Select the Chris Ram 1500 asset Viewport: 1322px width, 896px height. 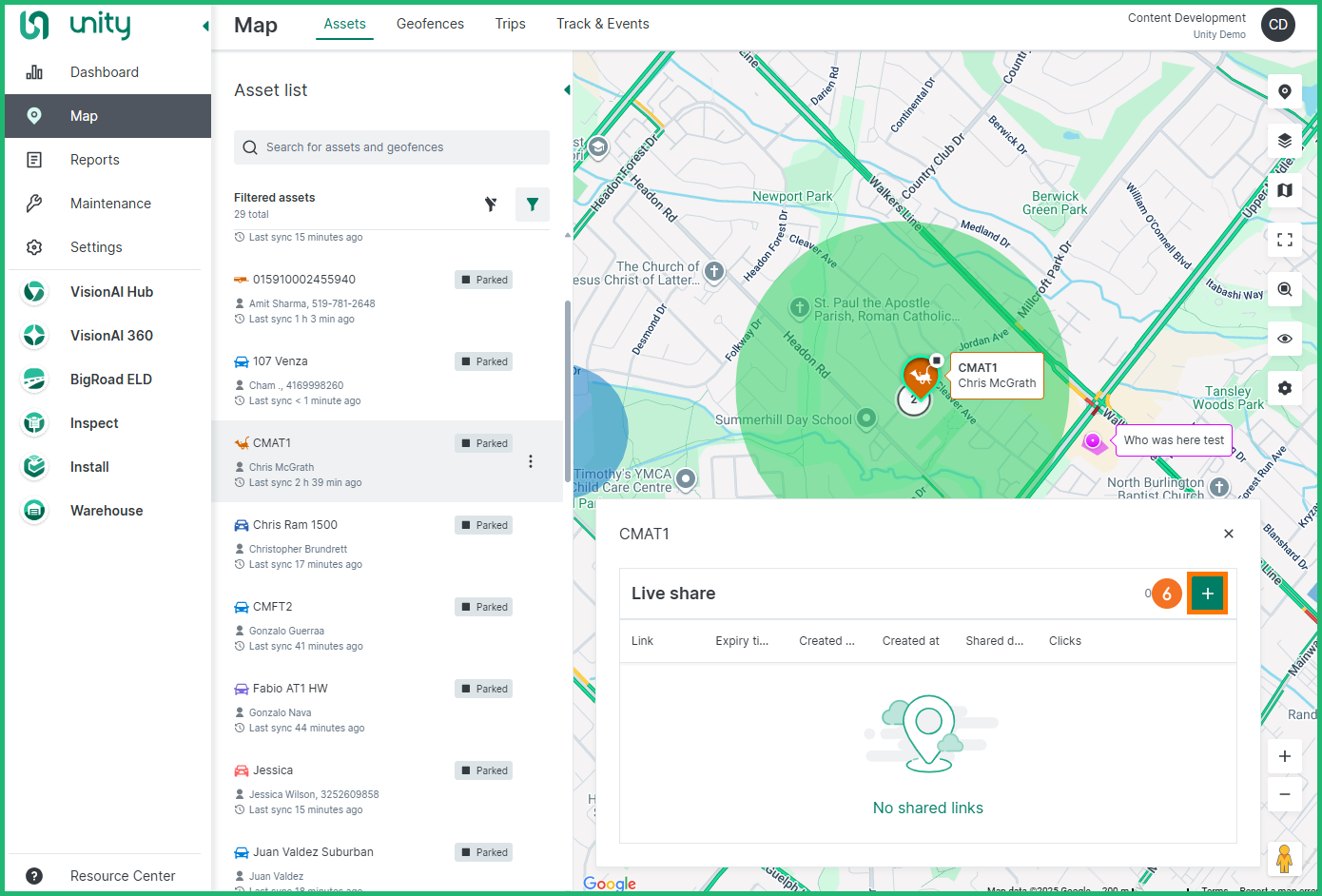pos(295,525)
